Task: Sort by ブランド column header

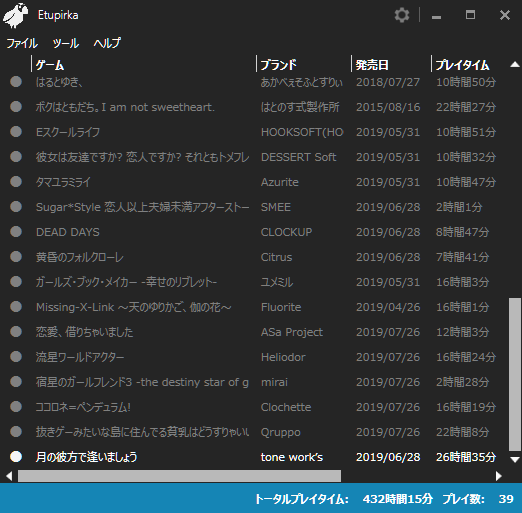Action: (x=304, y=64)
